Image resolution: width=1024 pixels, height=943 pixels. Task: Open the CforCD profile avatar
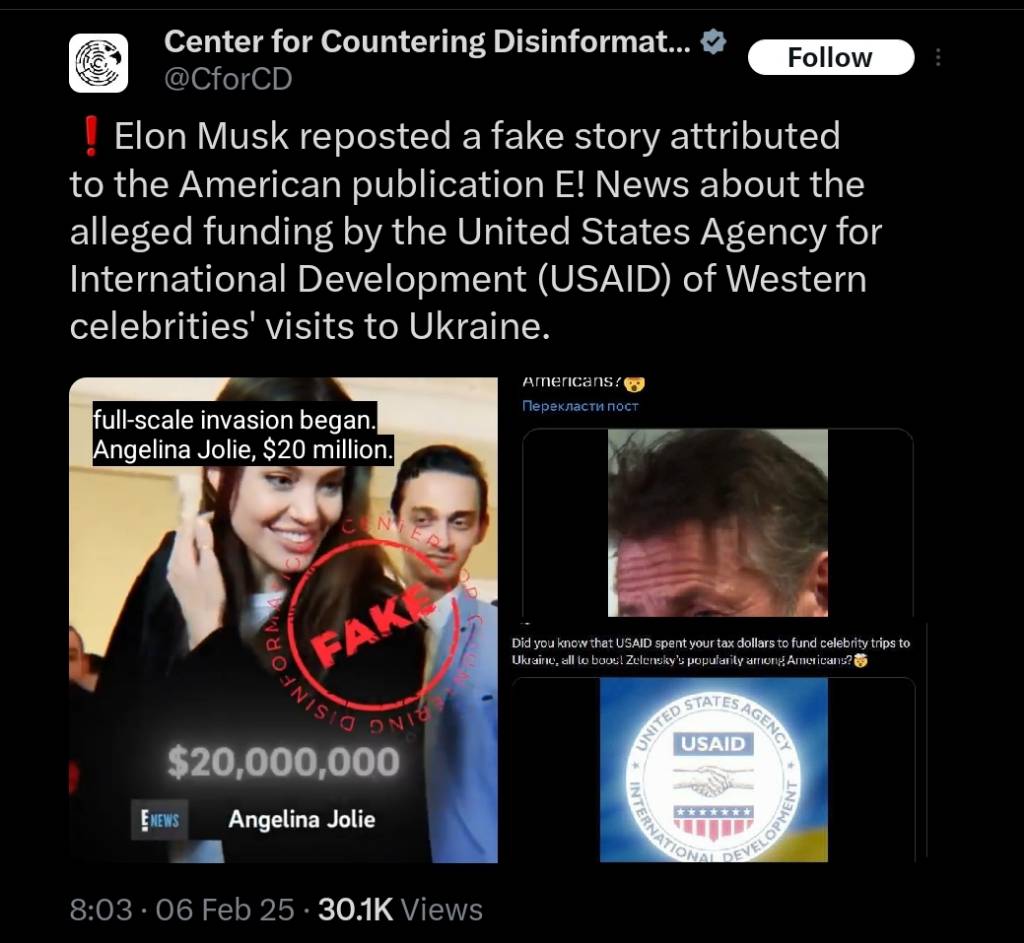pyautogui.click(x=99, y=63)
